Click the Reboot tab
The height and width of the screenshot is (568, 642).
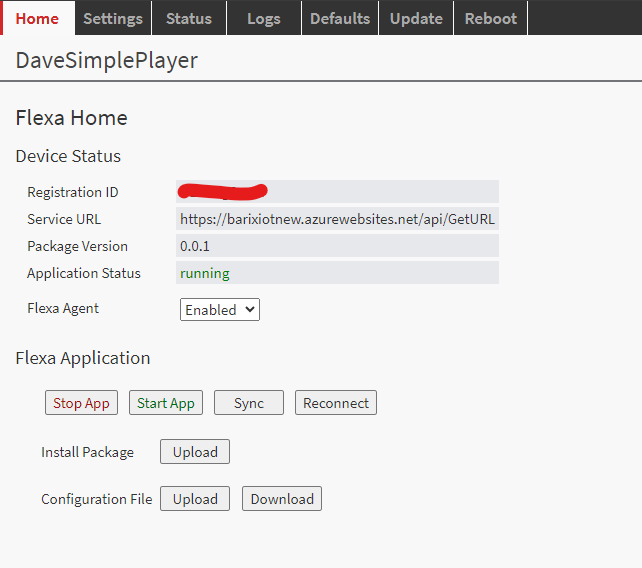click(x=491, y=18)
